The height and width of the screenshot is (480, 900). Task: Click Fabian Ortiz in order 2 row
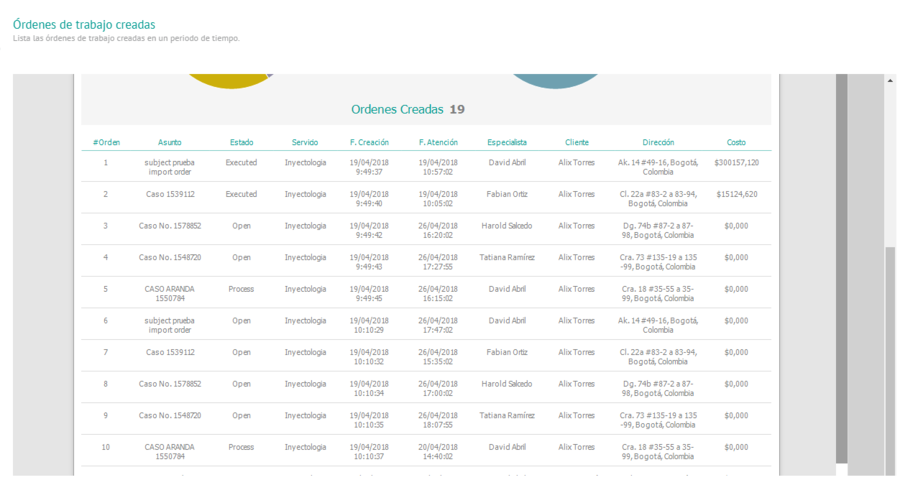507,194
